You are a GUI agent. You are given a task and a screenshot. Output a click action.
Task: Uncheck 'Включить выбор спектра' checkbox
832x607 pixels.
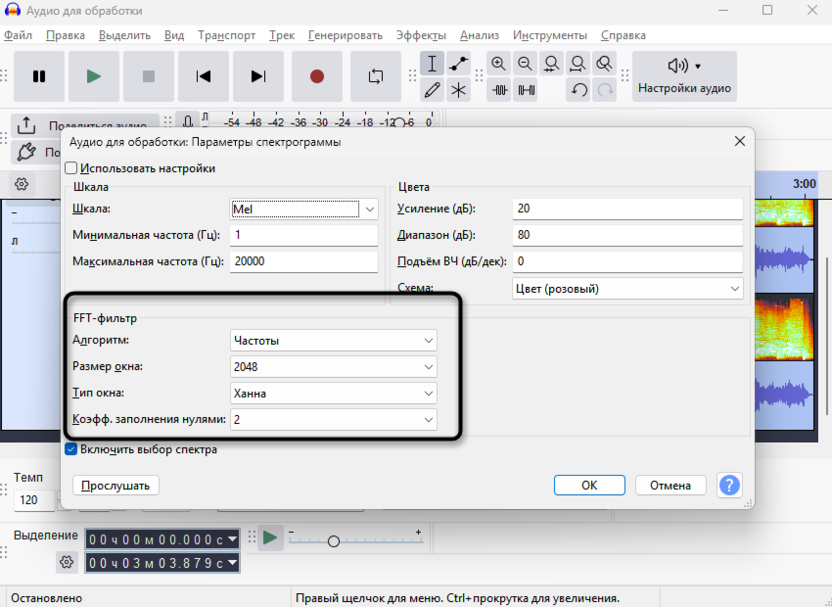pos(72,449)
